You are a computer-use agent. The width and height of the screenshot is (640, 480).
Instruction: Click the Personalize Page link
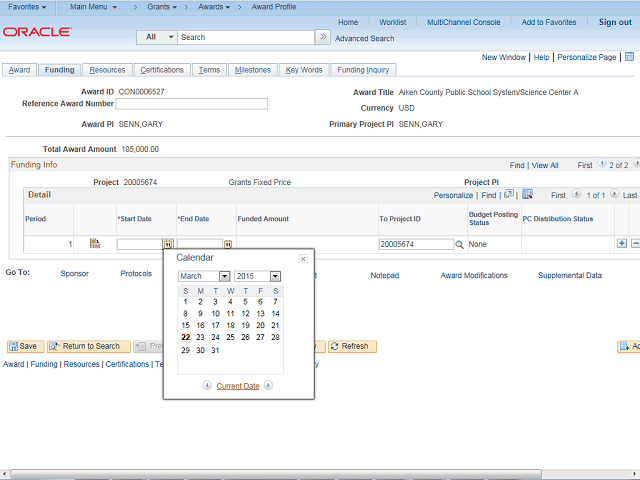tap(587, 58)
